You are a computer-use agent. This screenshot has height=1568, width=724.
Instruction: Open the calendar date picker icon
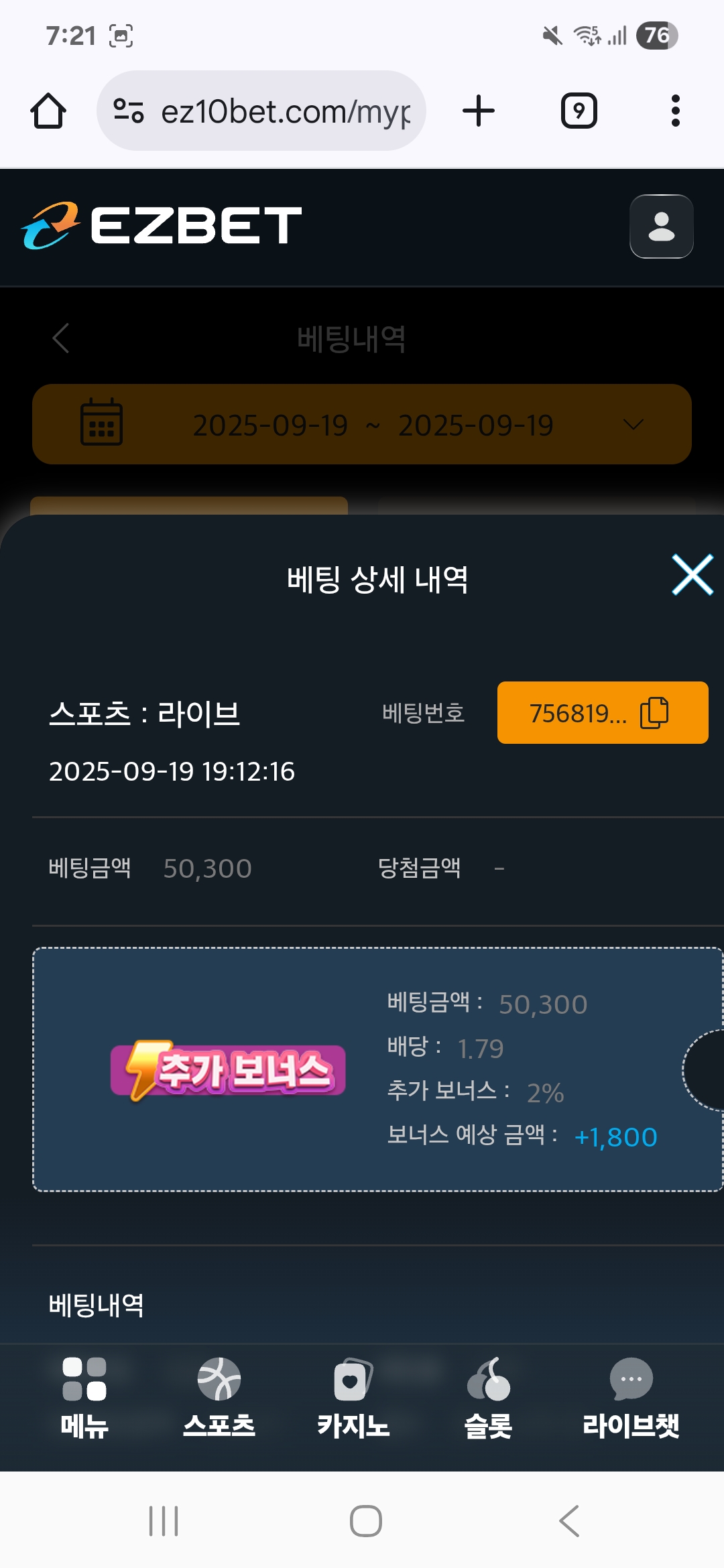(x=101, y=422)
